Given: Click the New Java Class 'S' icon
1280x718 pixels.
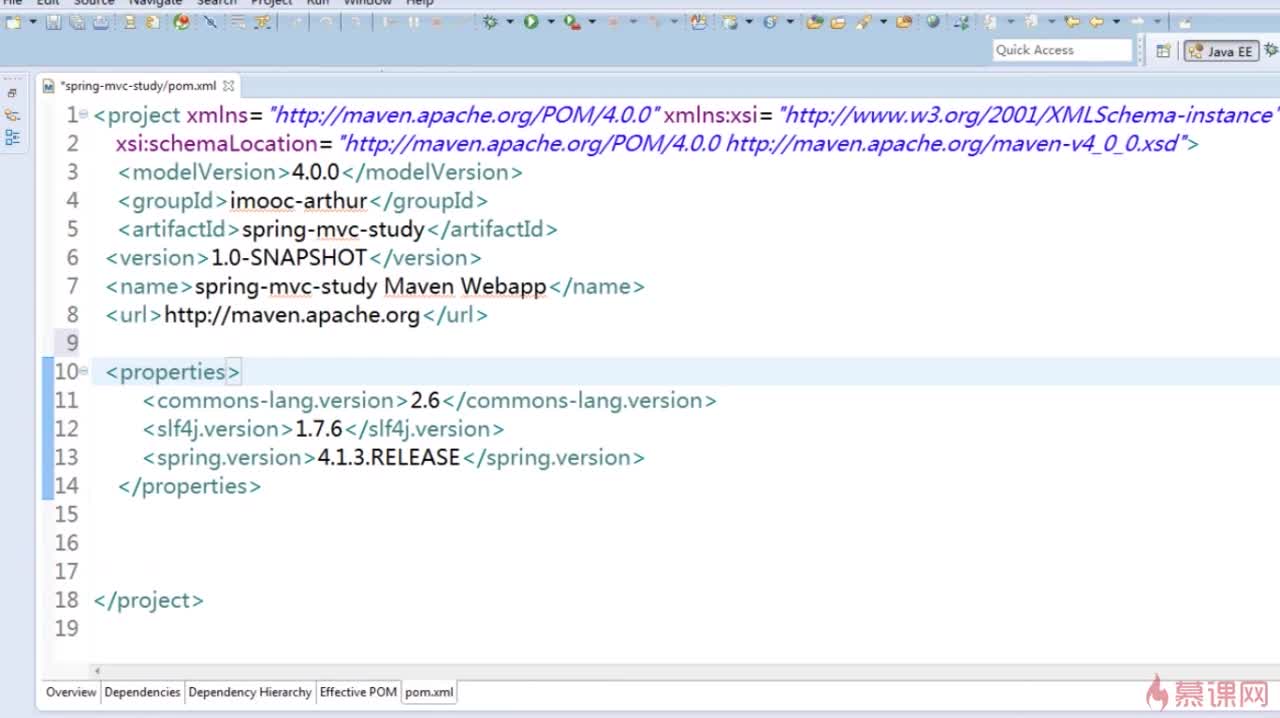Looking at the screenshot, I should [770, 21].
